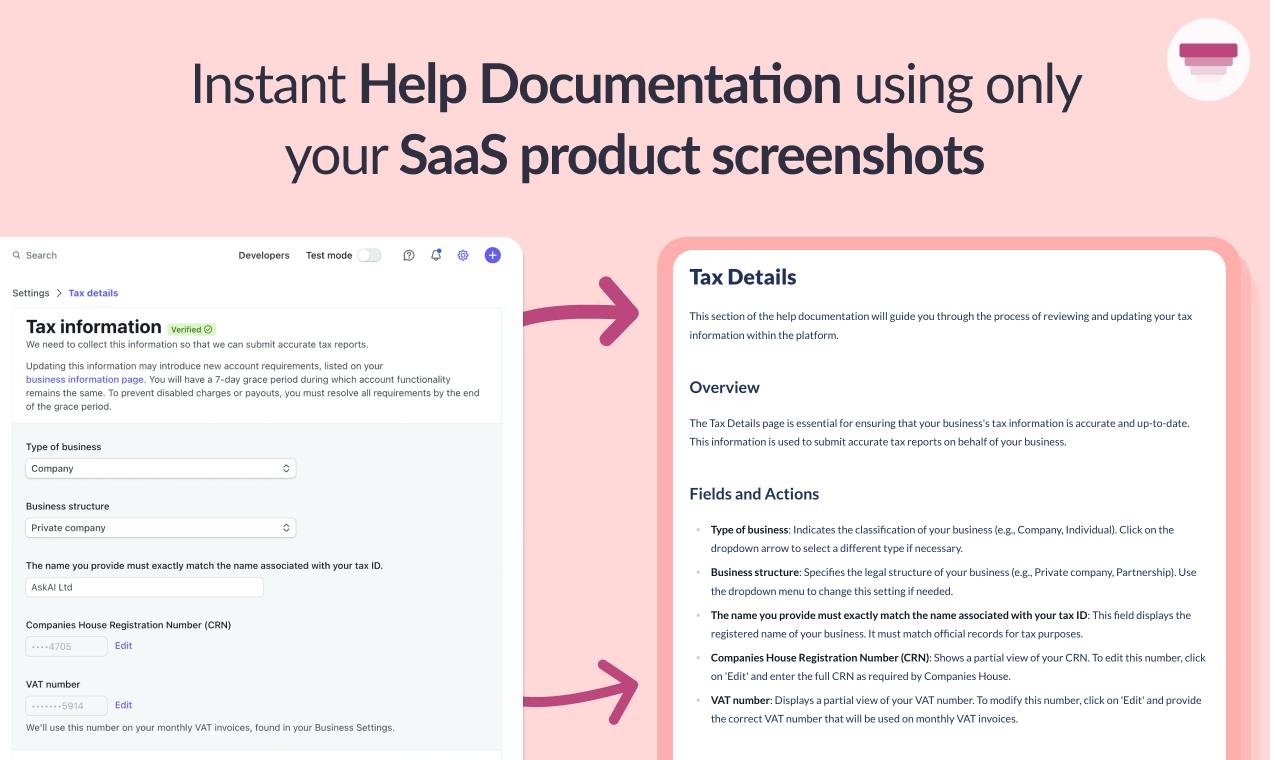
Task: Edit the Companies House Registration Number
Action: point(124,646)
